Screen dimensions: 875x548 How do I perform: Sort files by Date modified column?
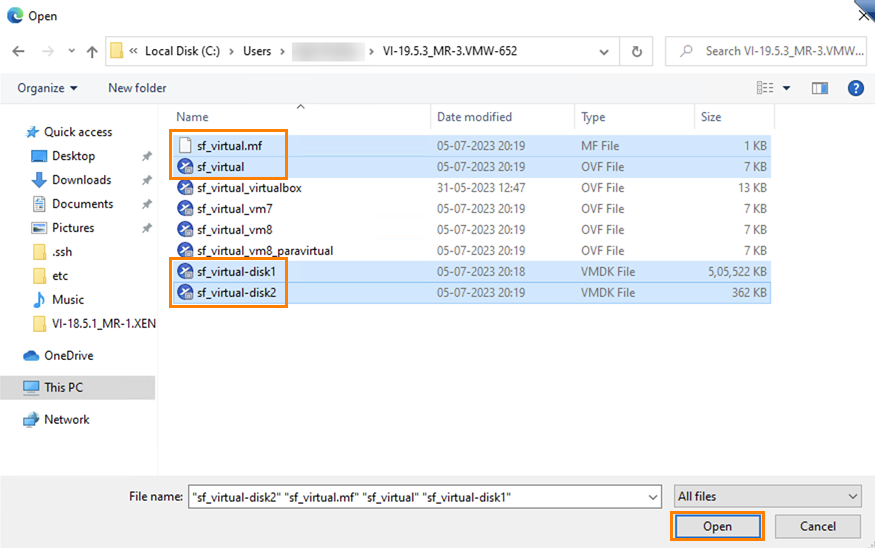(474, 117)
